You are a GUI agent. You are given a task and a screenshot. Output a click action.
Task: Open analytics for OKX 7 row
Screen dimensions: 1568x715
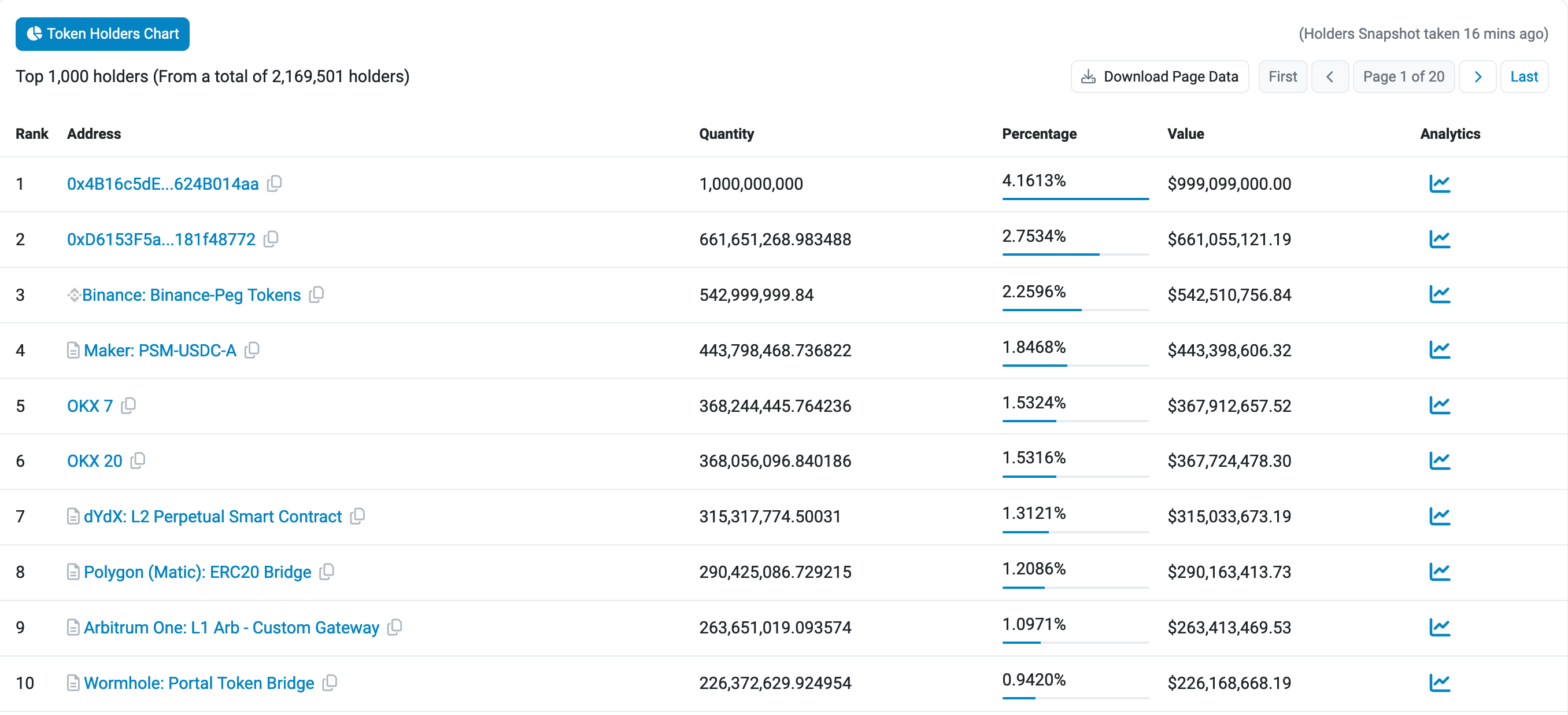(1440, 405)
